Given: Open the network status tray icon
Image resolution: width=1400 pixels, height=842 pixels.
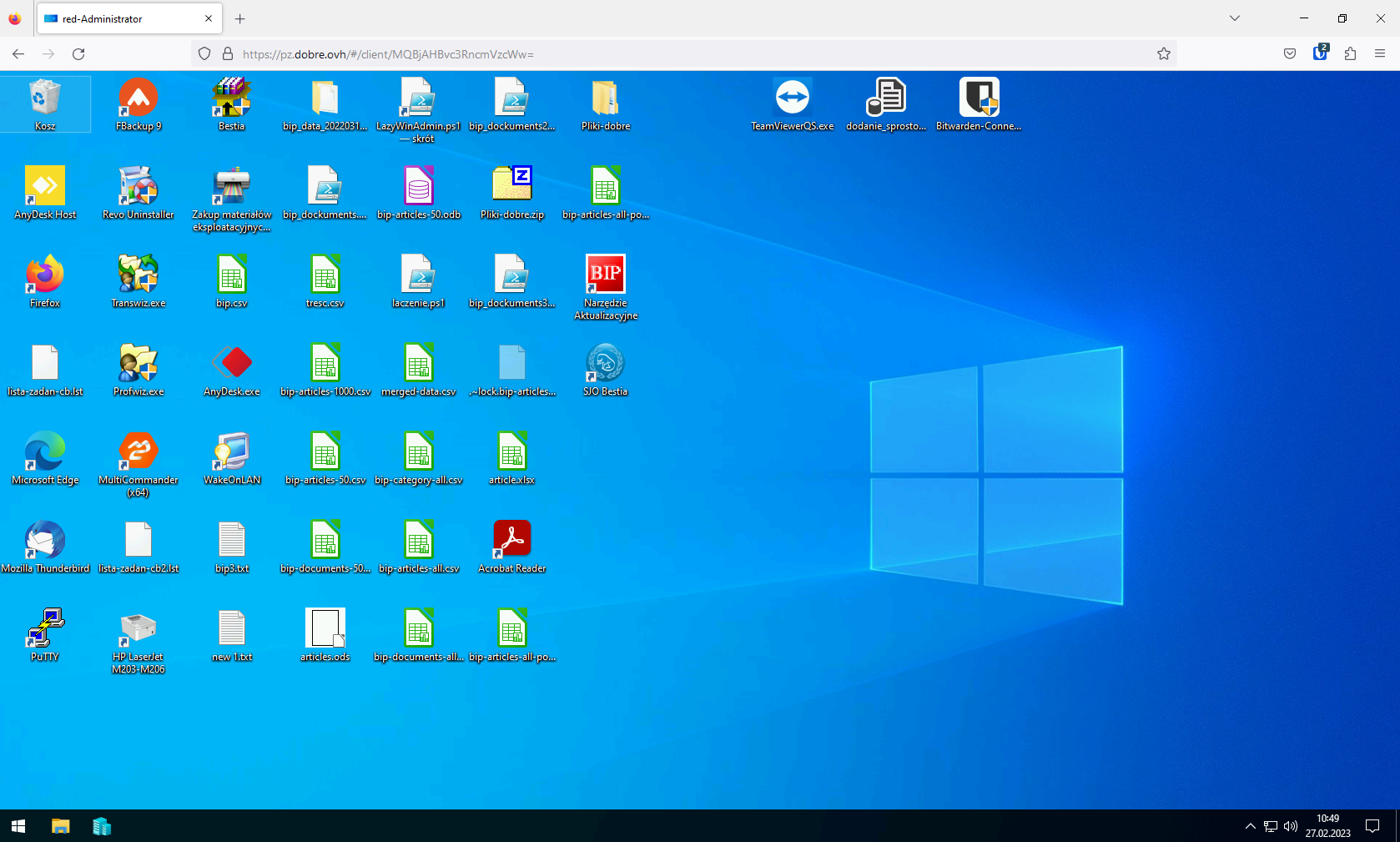Looking at the screenshot, I should pos(1271,826).
